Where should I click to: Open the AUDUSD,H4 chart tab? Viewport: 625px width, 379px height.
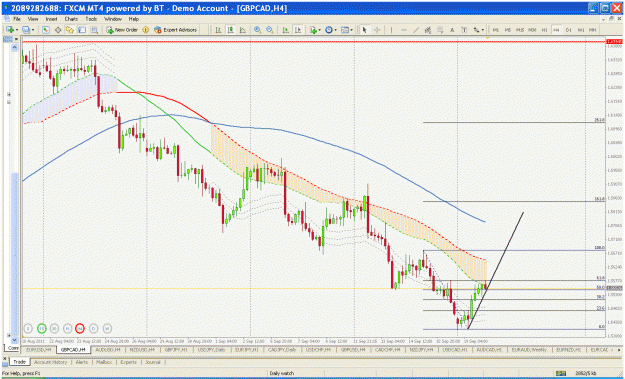pyautogui.click(x=108, y=350)
